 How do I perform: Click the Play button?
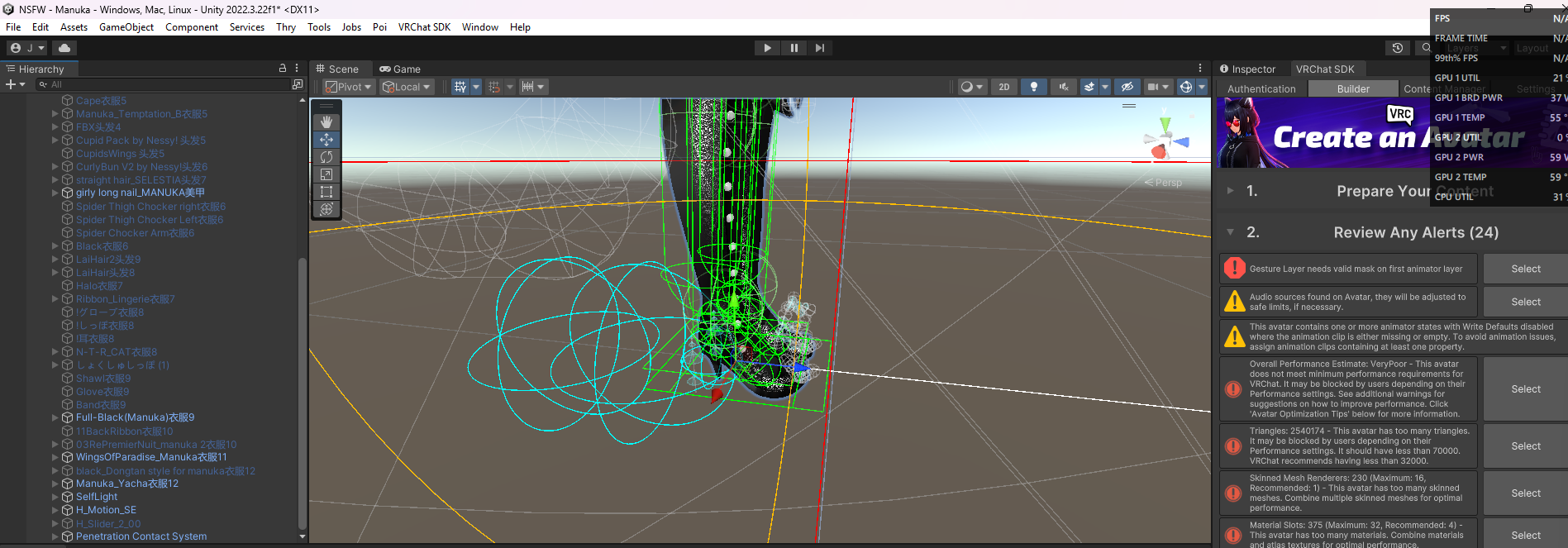[767, 48]
